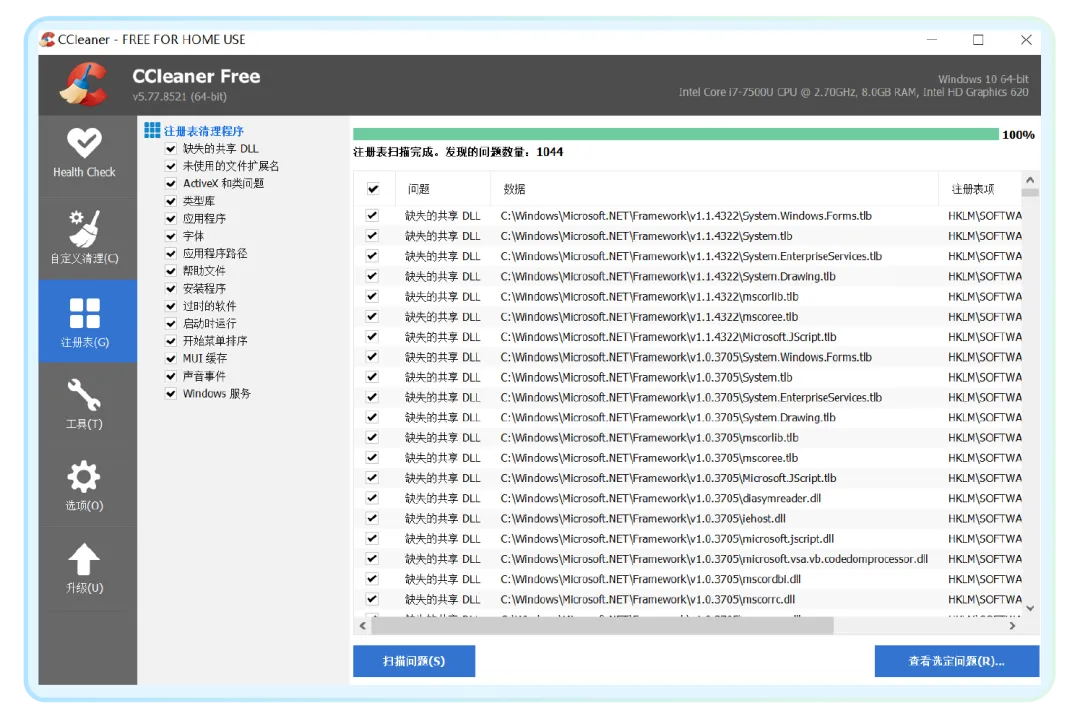Select the v1.1.4322 mscoree.tlb path
1080x719 pixels.
[x=649, y=317]
